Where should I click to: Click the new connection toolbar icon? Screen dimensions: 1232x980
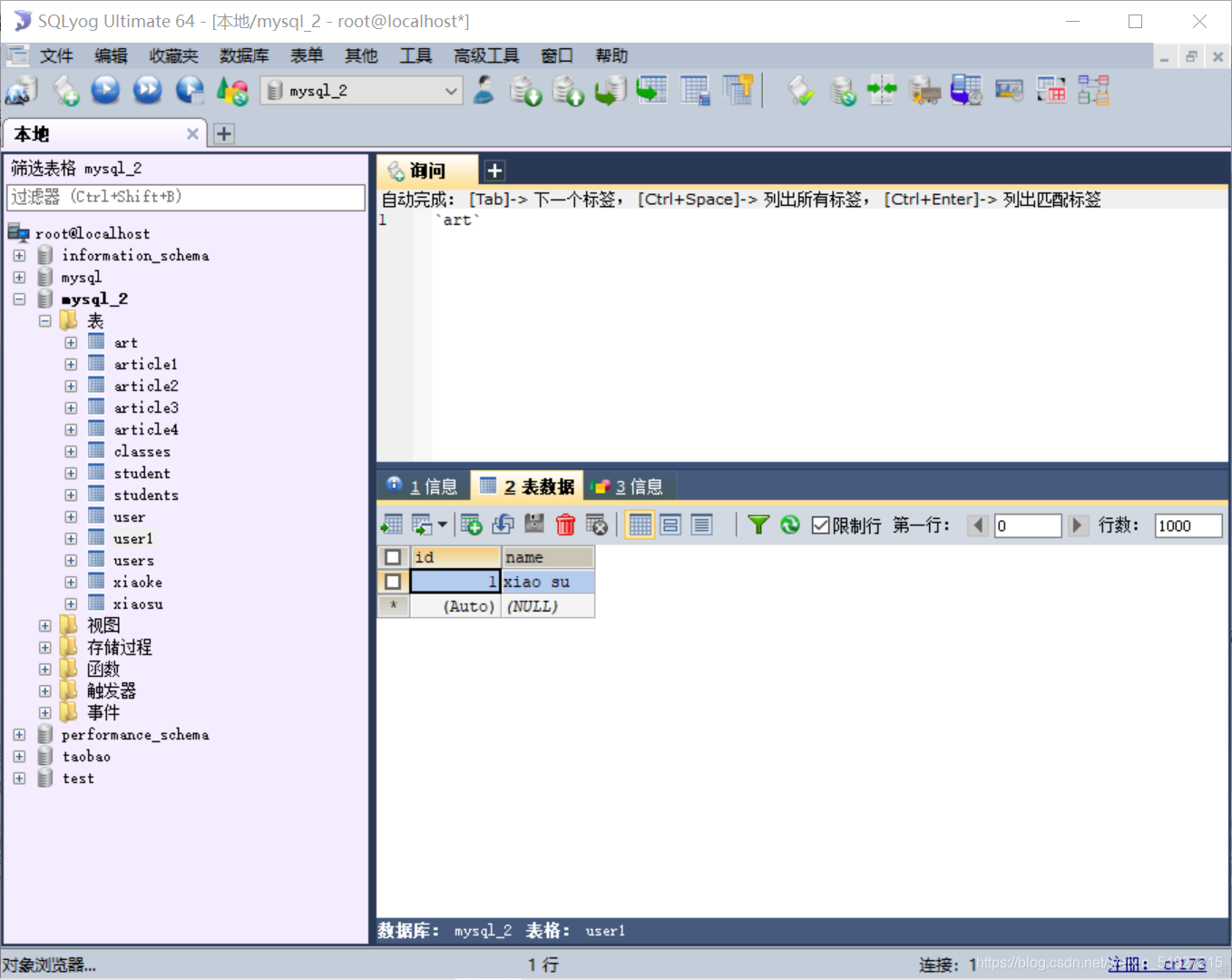pos(21,91)
